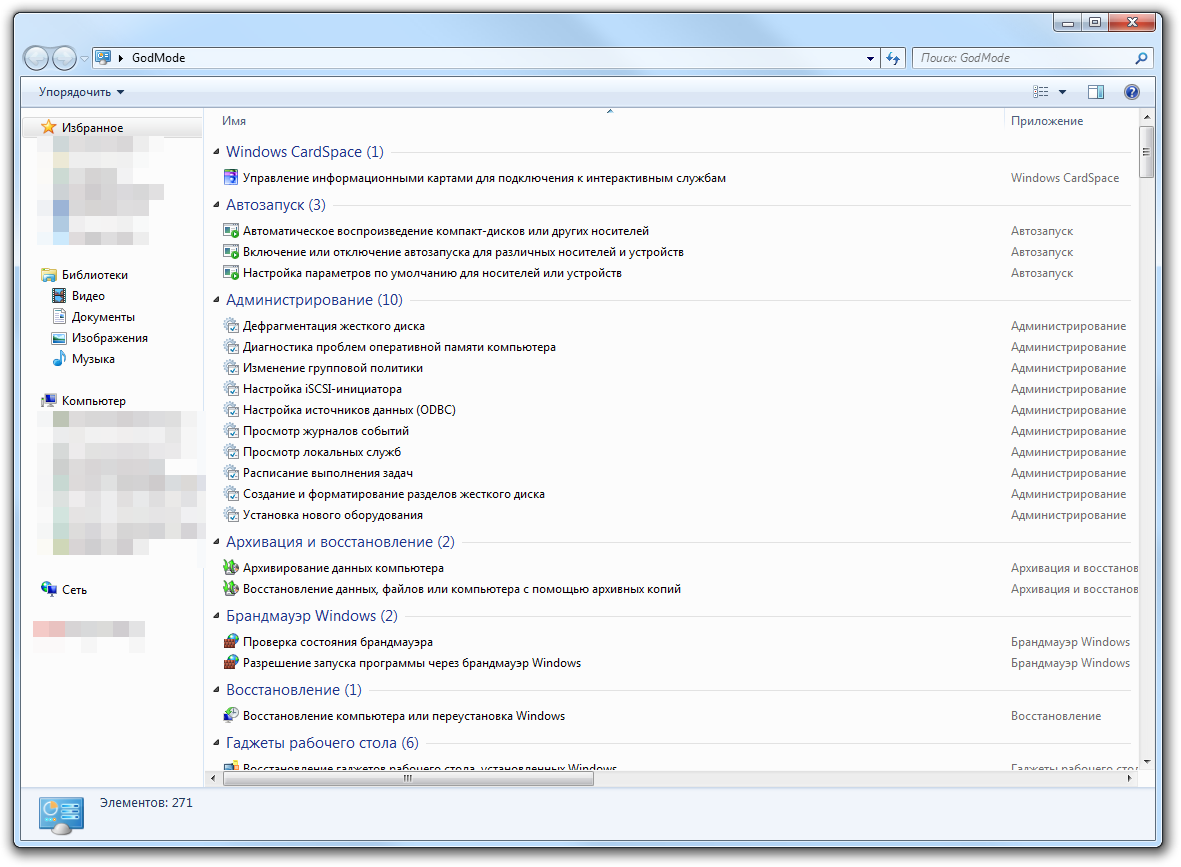Click icon for Восстановление компьютера или переустановка Windows
1181x867 pixels.
pos(231,716)
